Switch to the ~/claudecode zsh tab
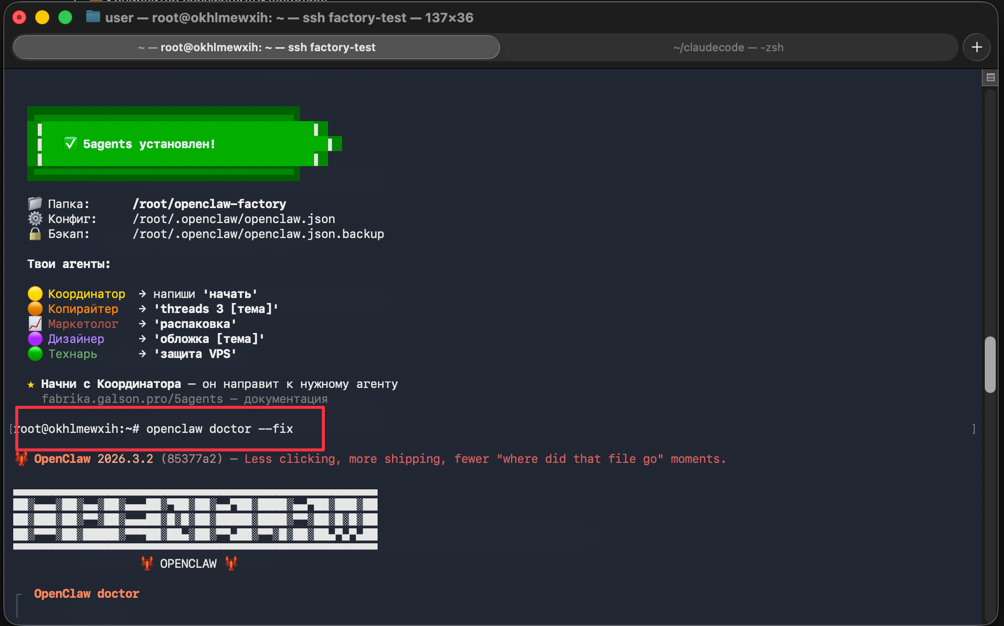The image size is (1004, 626). coord(728,47)
